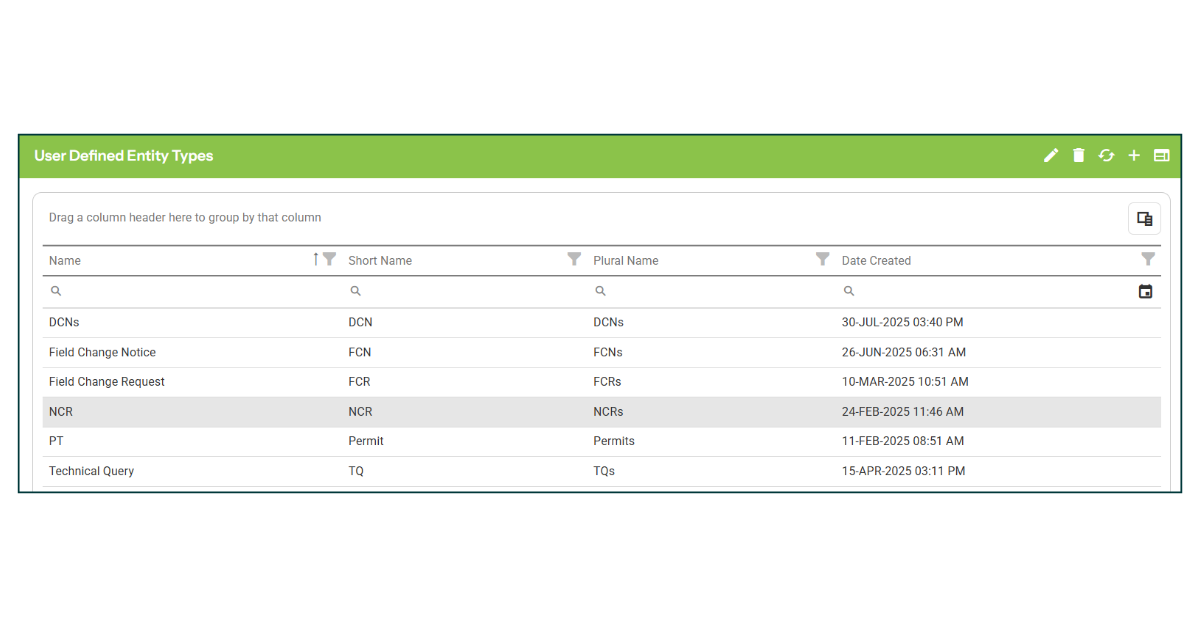The width and height of the screenshot is (1200, 627).
Task: Open the column chooser button
Action: click(x=1144, y=218)
